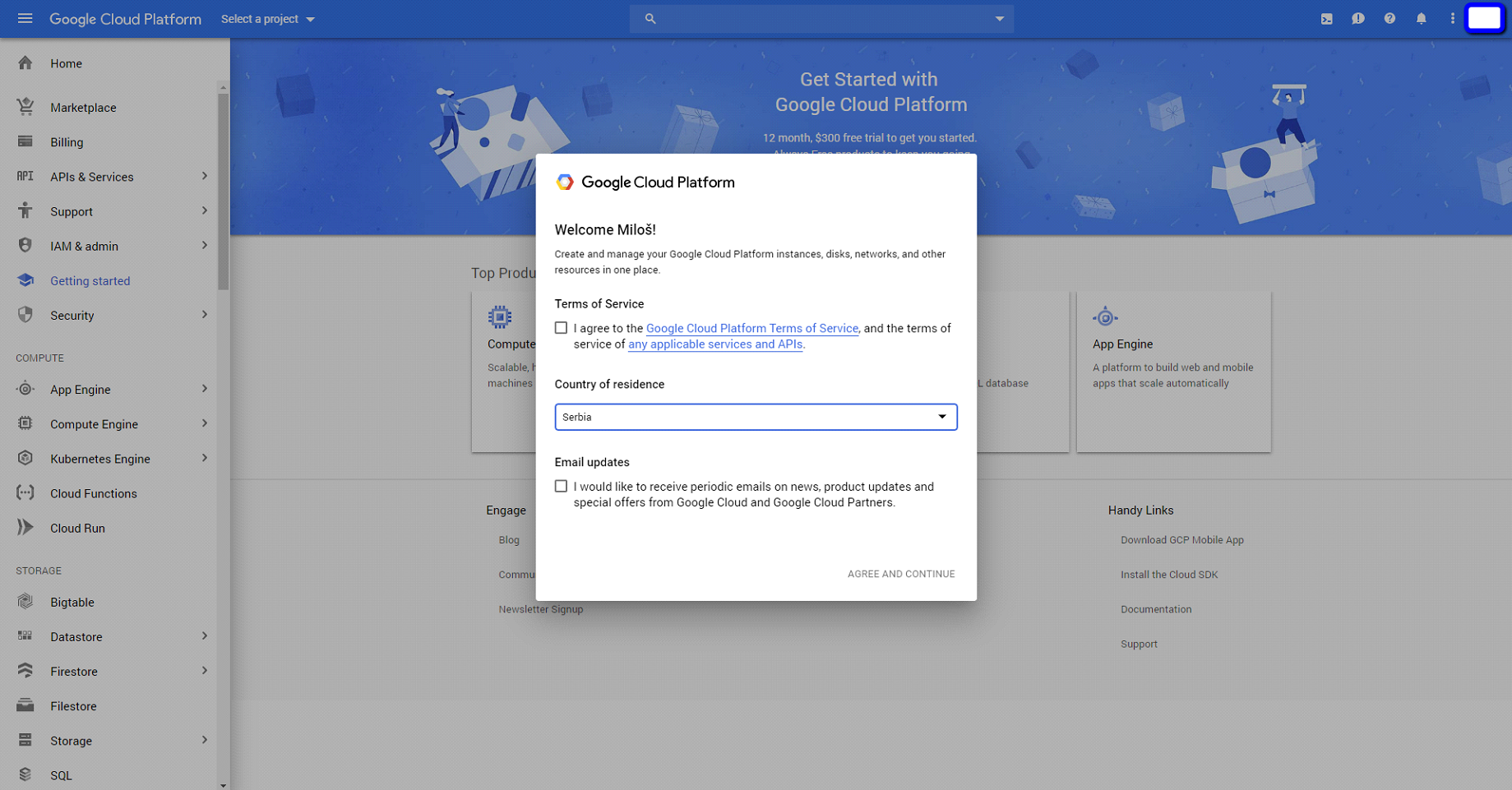Click the Marketplace cart icon
The width and height of the screenshot is (1512, 790).
click(25, 107)
